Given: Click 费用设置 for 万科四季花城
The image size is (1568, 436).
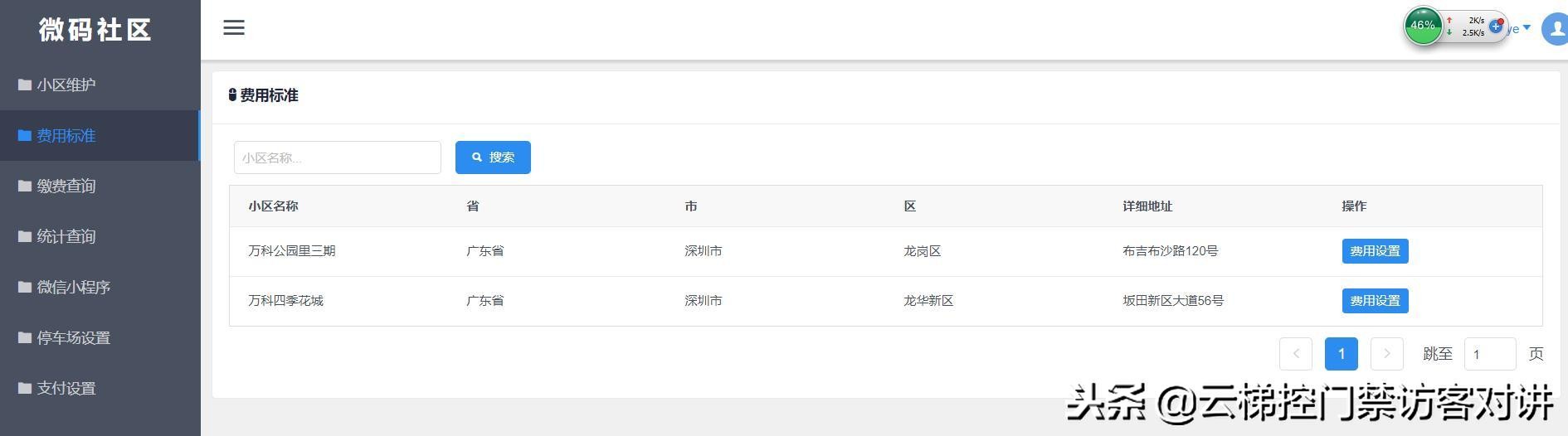Looking at the screenshot, I should 1375,301.
